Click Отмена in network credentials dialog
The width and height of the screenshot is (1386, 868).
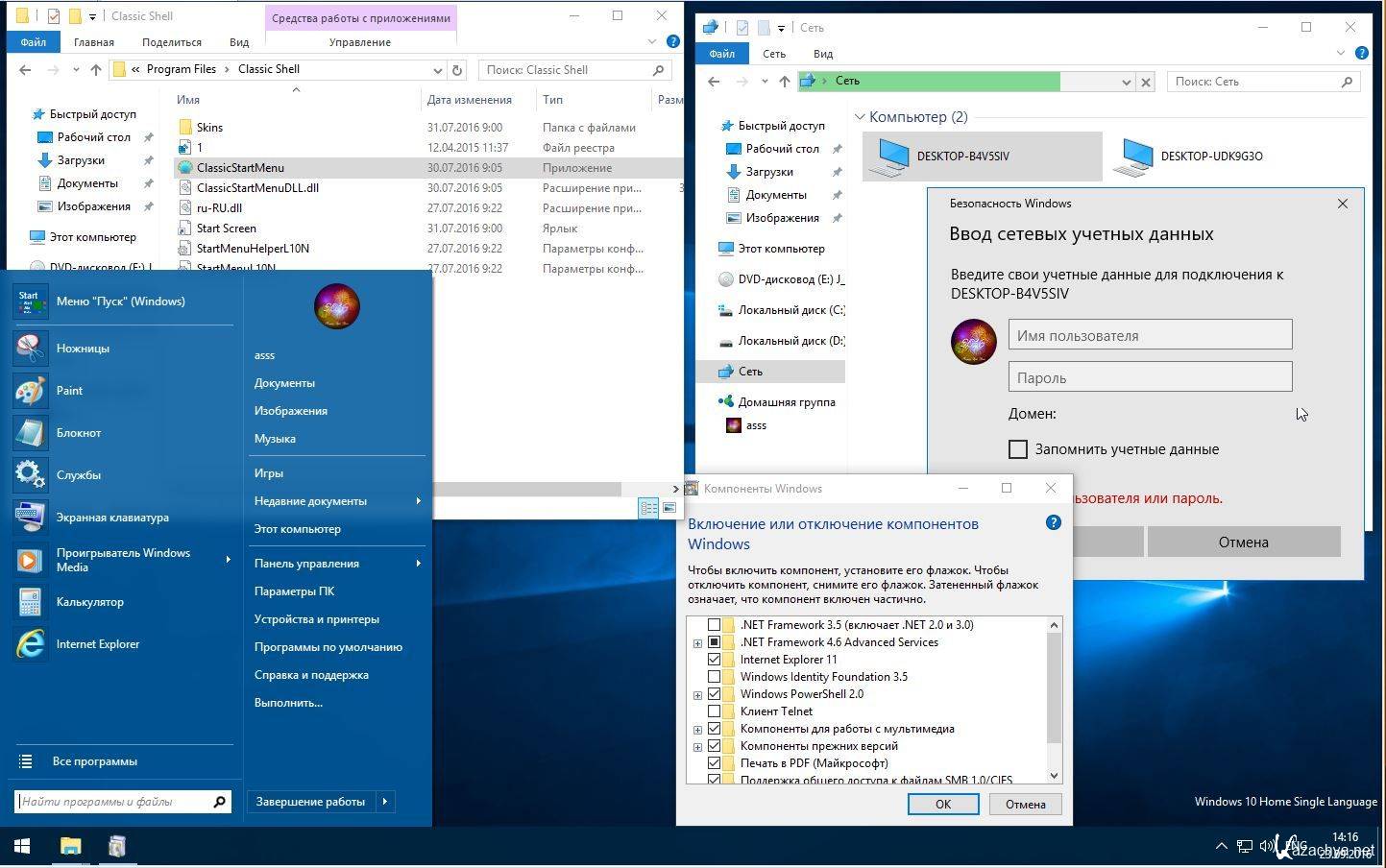1243,542
